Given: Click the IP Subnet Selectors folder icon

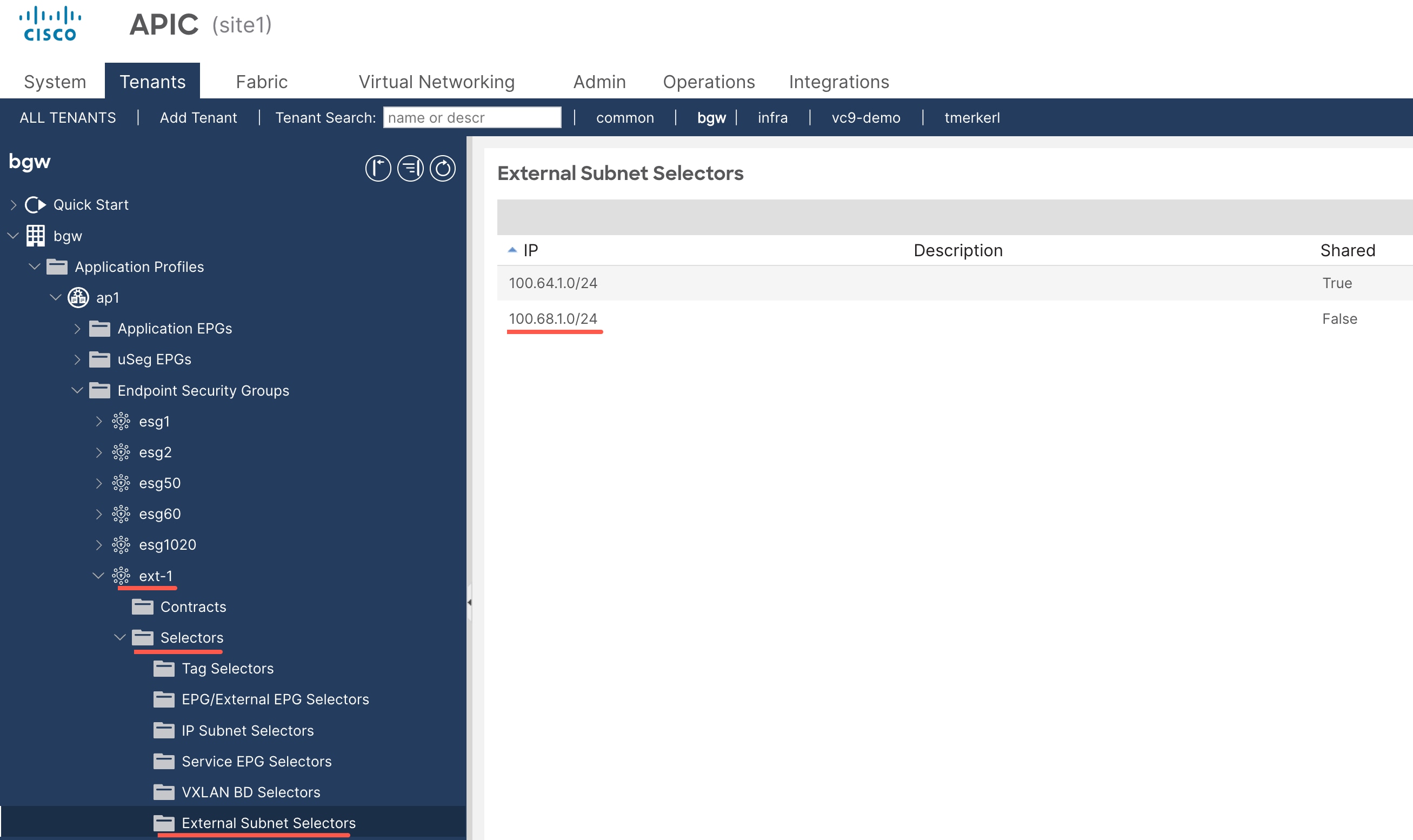Looking at the screenshot, I should pos(164,730).
